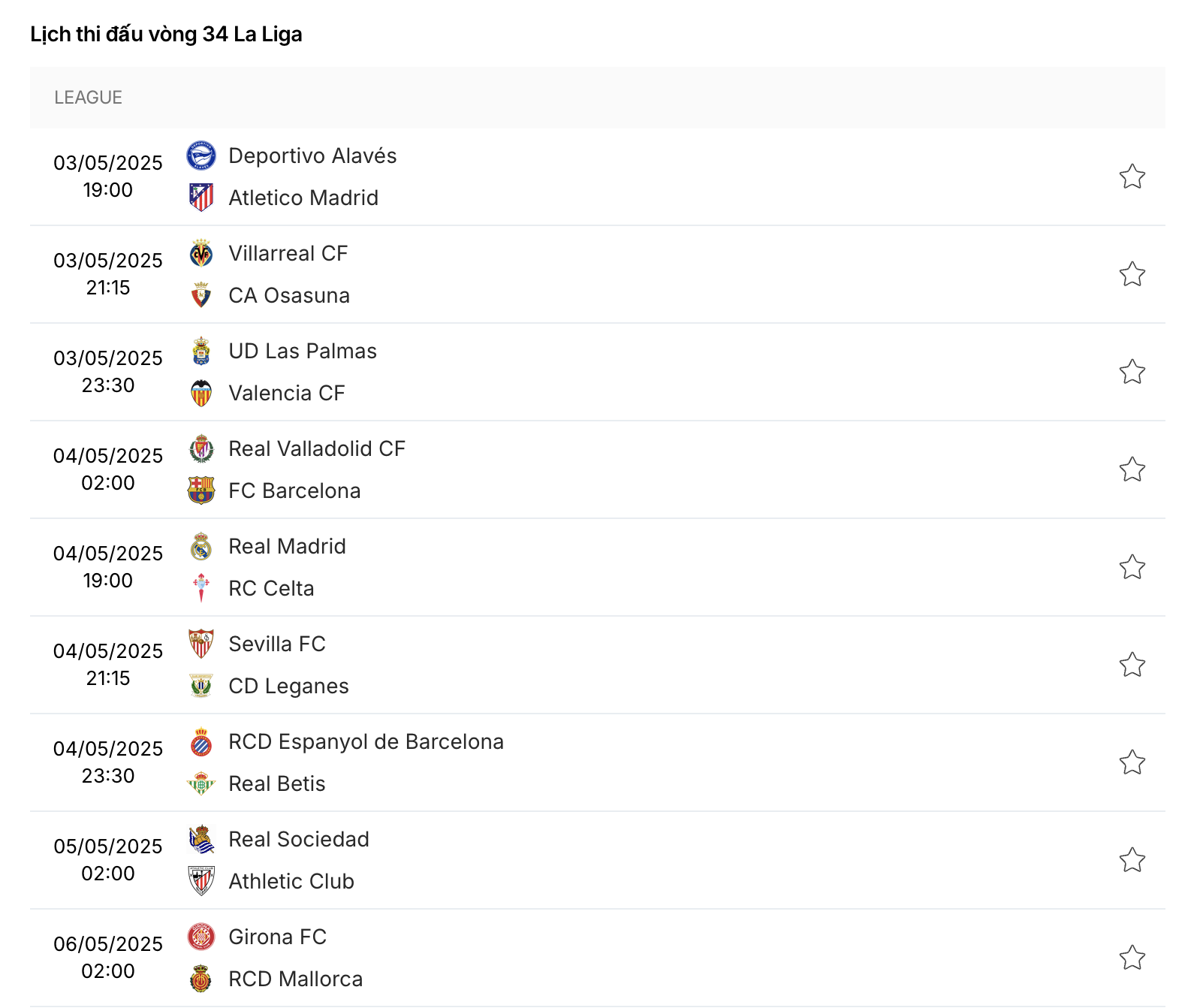Screen dimensions: 1191x1008
Task: Click the Girona FC crest
Action: pyautogui.click(x=201, y=937)
